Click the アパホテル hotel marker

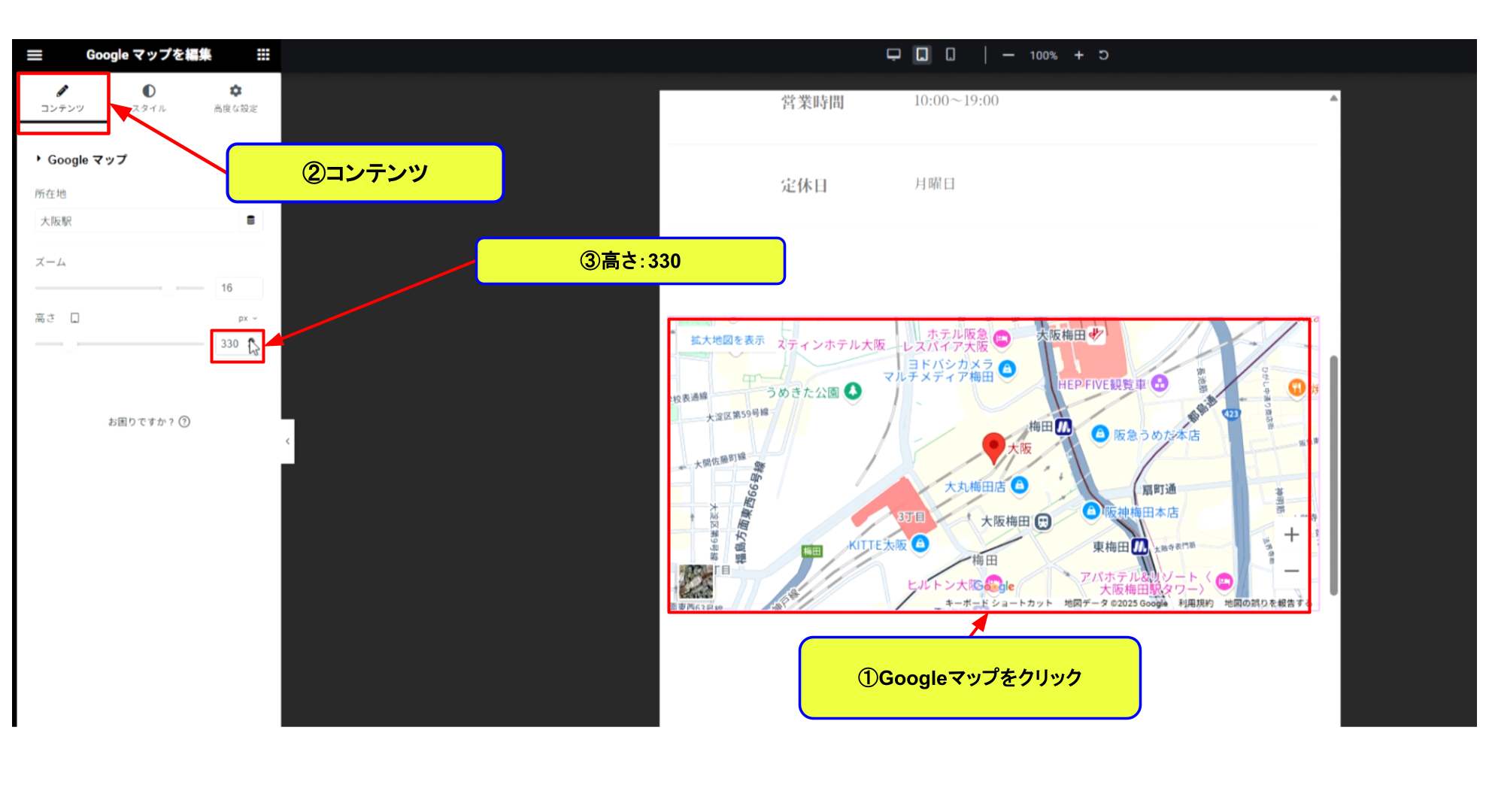pos(1224,580)
